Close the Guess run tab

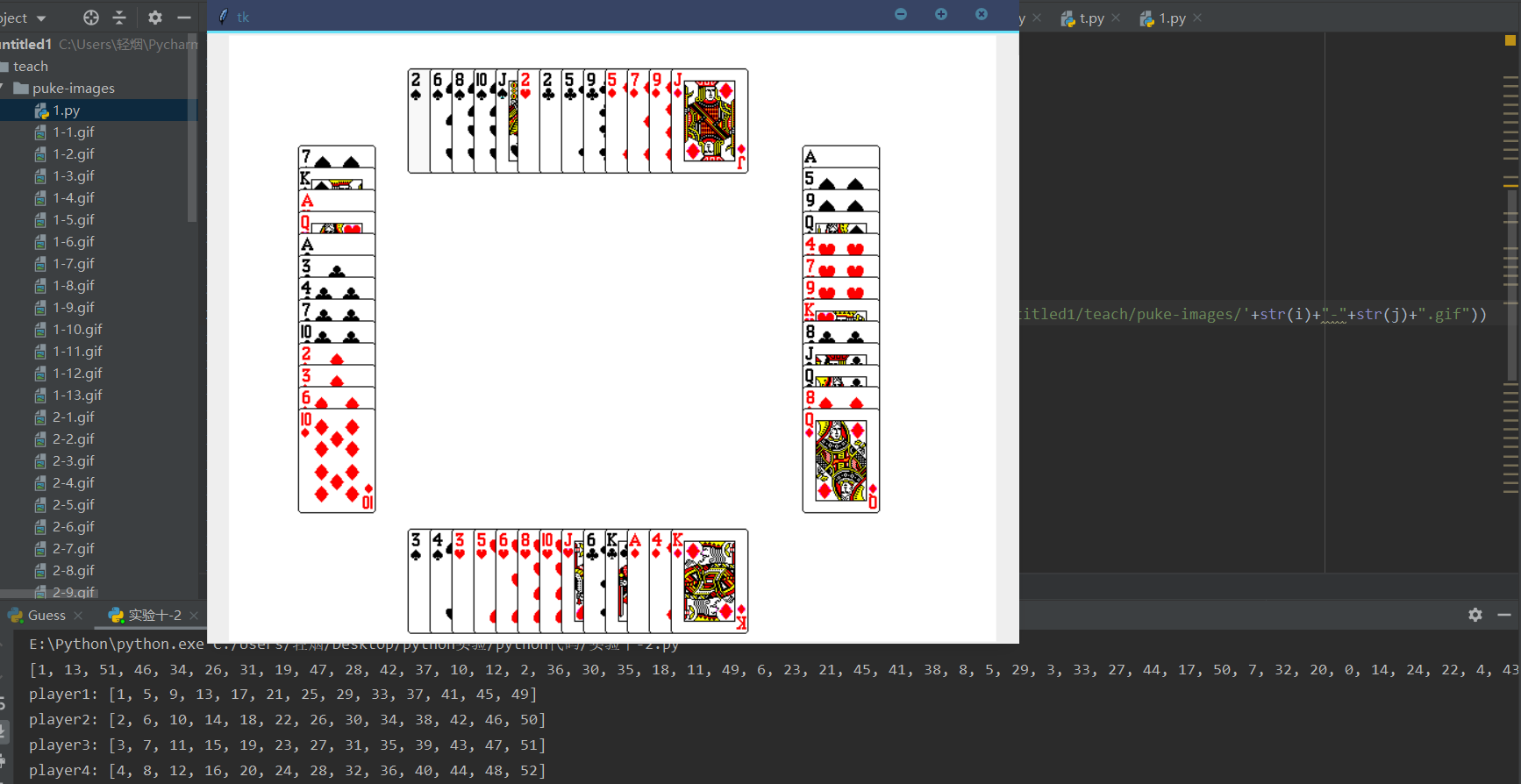point(79,616)
